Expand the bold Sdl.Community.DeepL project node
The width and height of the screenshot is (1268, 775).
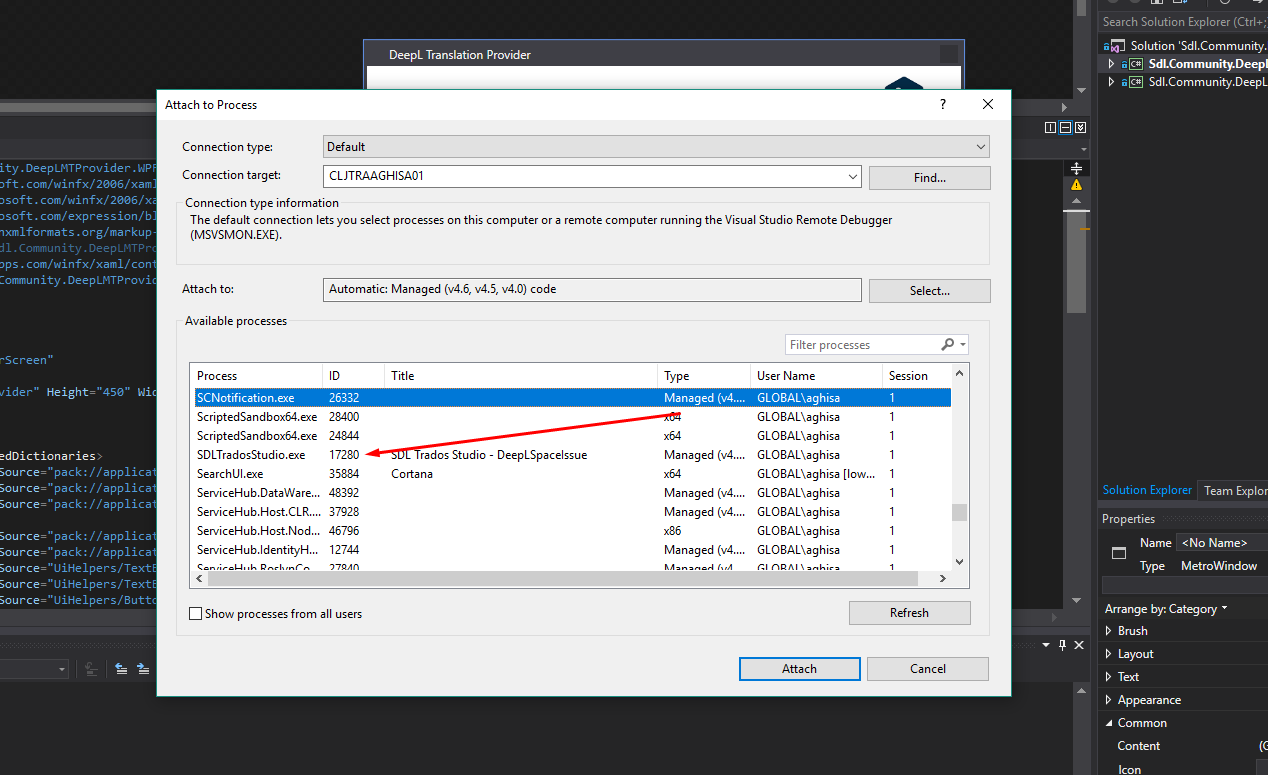(1111, 64)
